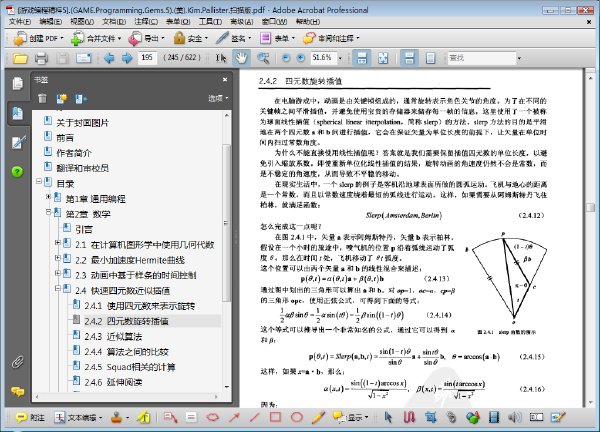This screenshot has height=432, width=600.
Task: Click the 创建 PDF button
Action: (38, 38)
